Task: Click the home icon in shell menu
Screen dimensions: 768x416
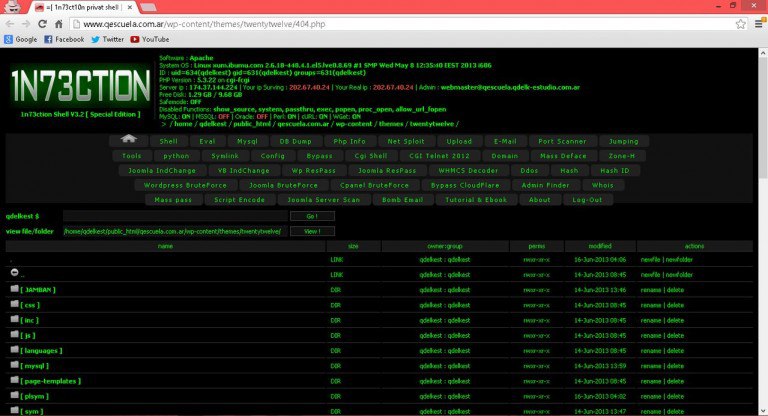Action: (128, 140)
